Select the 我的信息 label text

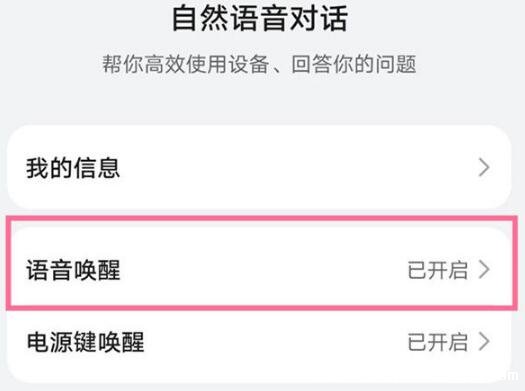(73, 168)
